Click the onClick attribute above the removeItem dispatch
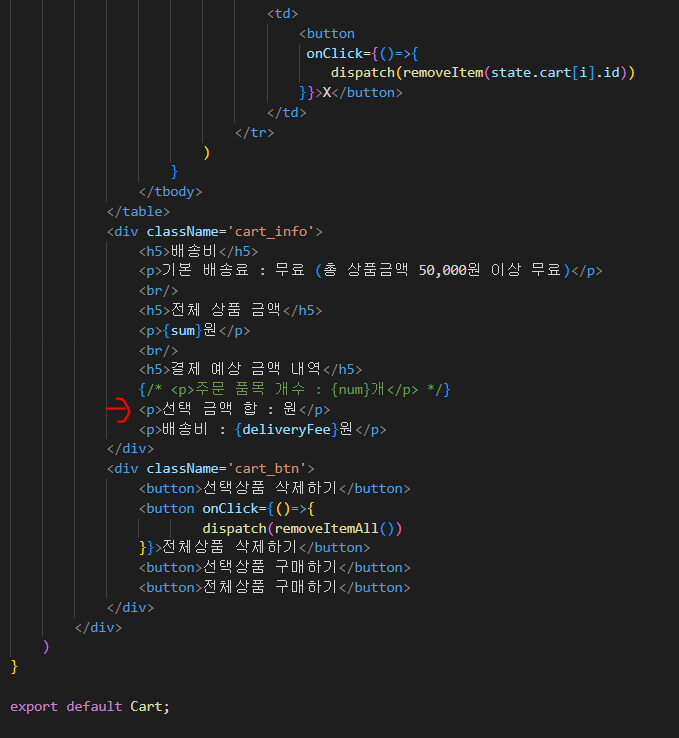Screen dimensions: 679x738 coord(335,53)
